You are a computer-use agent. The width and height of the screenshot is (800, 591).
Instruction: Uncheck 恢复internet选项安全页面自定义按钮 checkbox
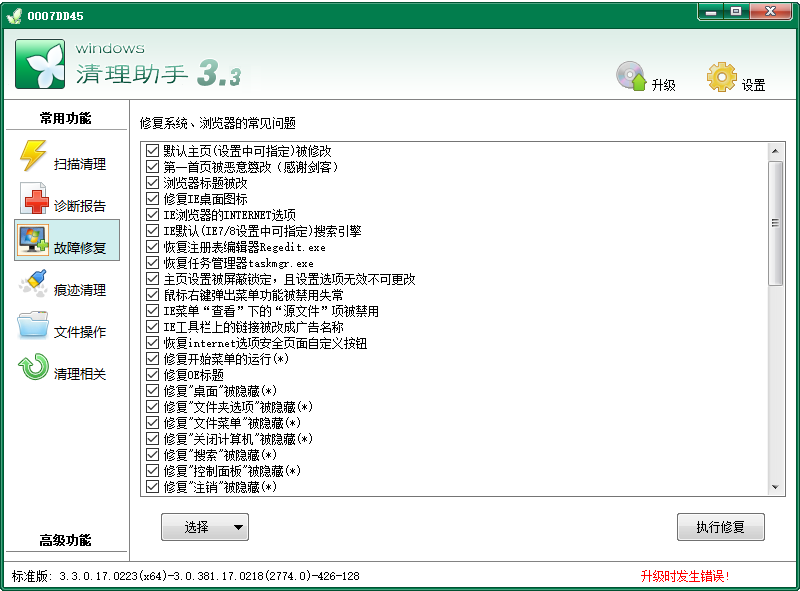(x=152, y=342)
